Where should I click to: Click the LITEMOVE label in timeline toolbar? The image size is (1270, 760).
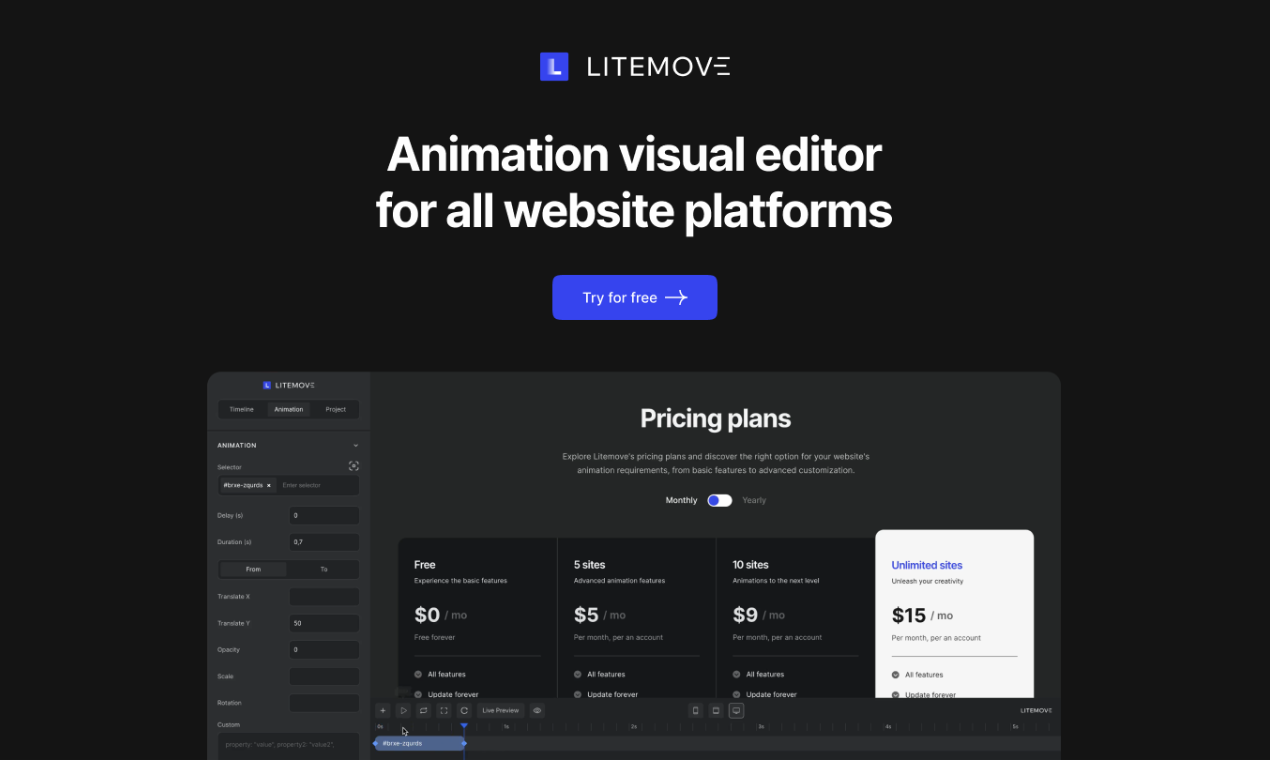click(x=1036, y=710)
